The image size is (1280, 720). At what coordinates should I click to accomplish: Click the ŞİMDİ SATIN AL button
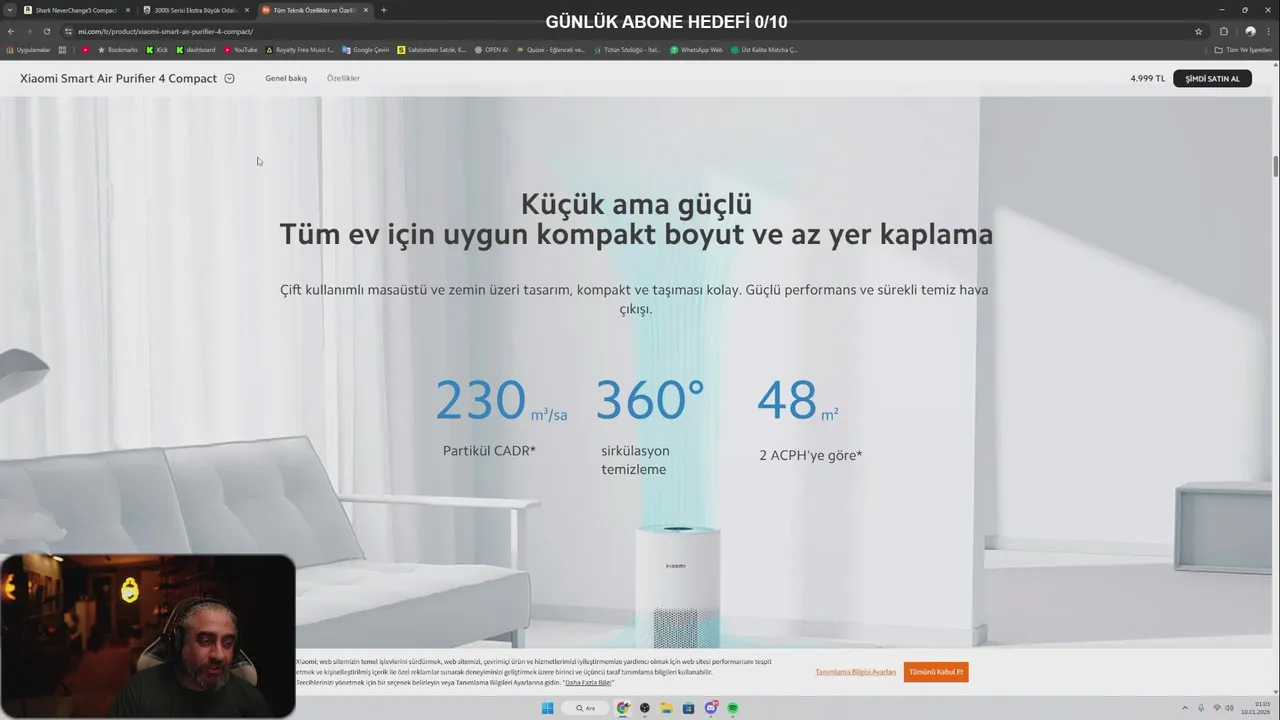1212,78
